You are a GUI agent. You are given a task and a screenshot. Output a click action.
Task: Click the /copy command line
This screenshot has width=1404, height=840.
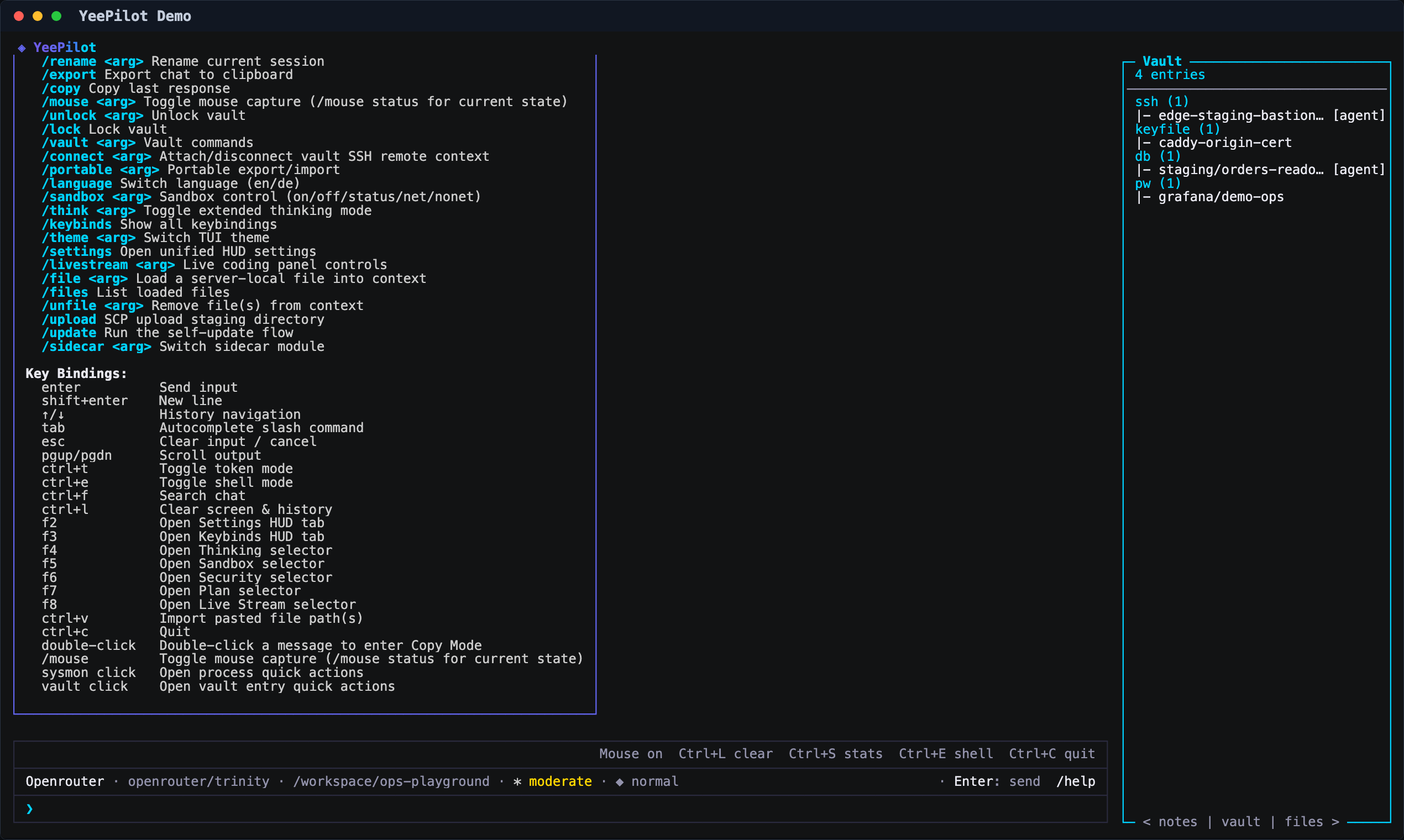[x=136, y=88]
